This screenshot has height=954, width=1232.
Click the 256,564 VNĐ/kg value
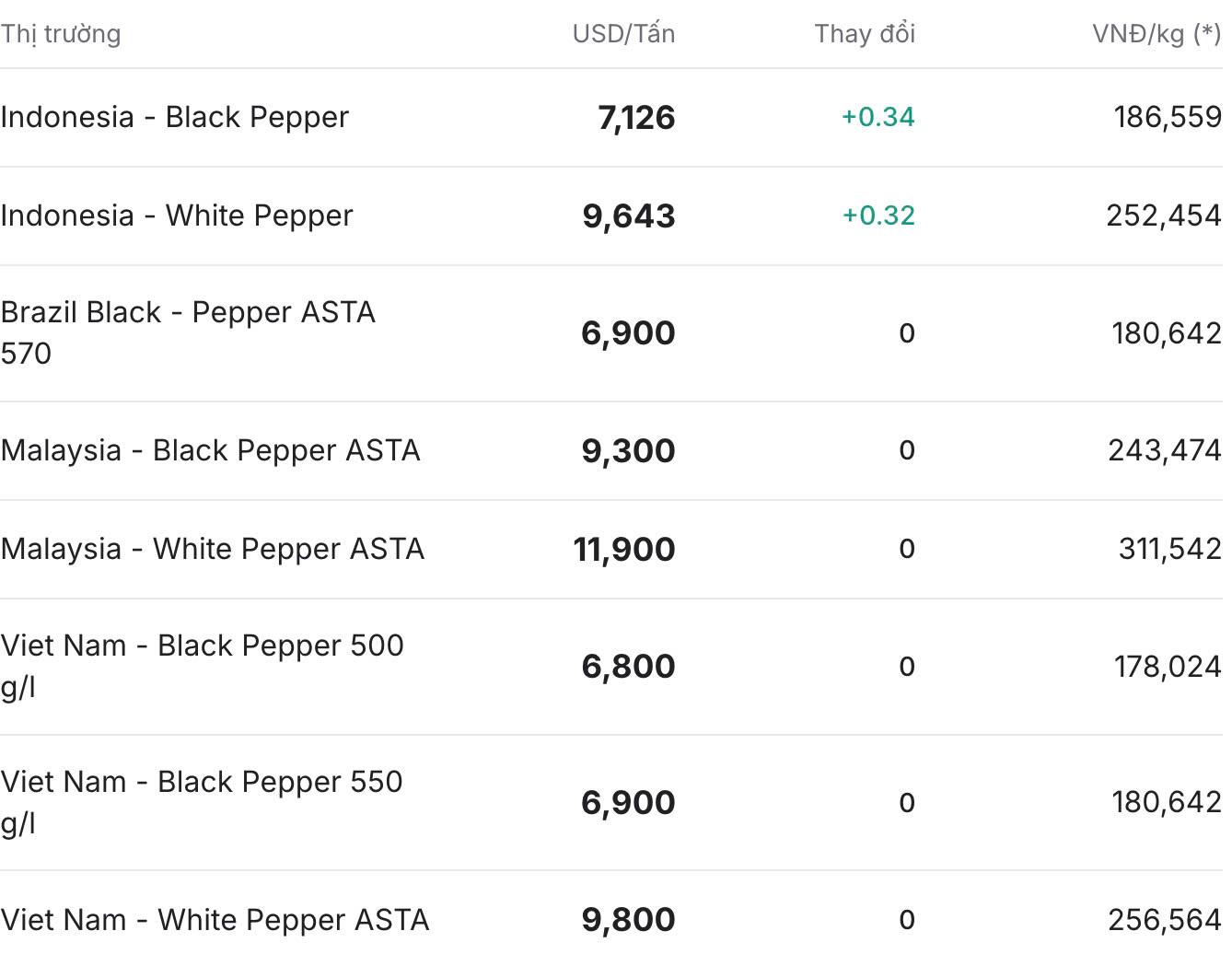1165,920
